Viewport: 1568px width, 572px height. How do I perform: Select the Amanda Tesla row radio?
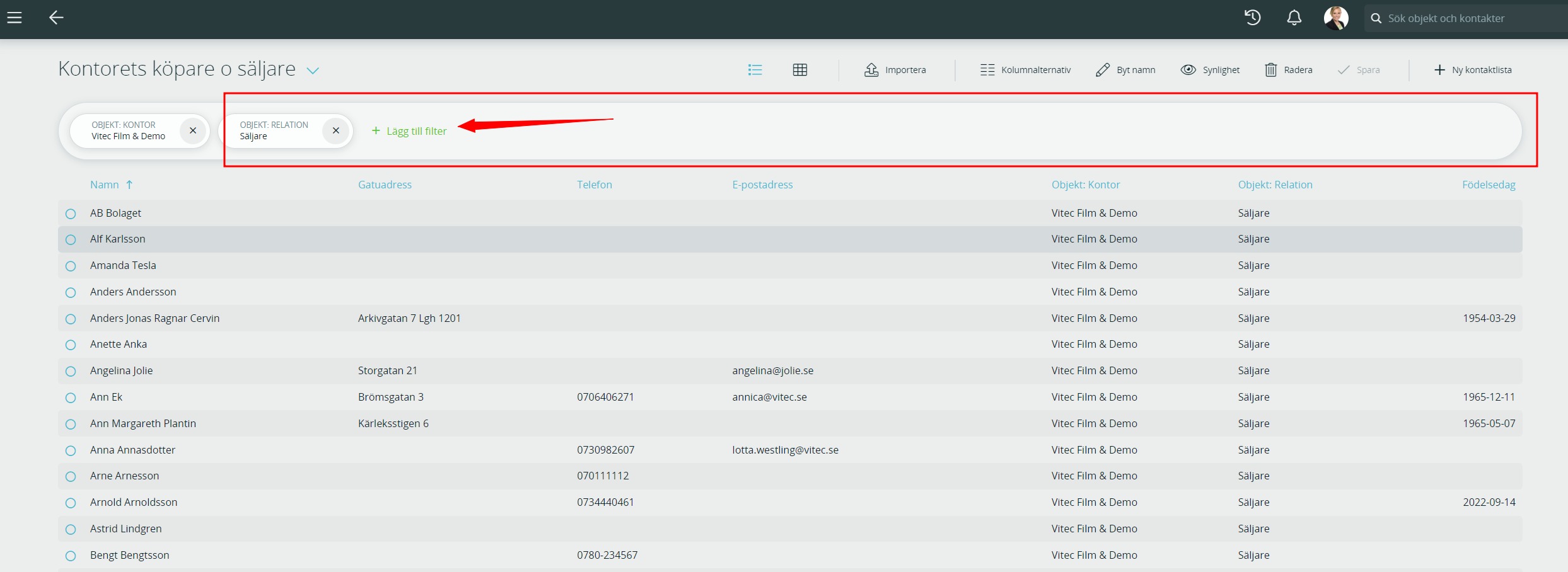coord(71,266)
